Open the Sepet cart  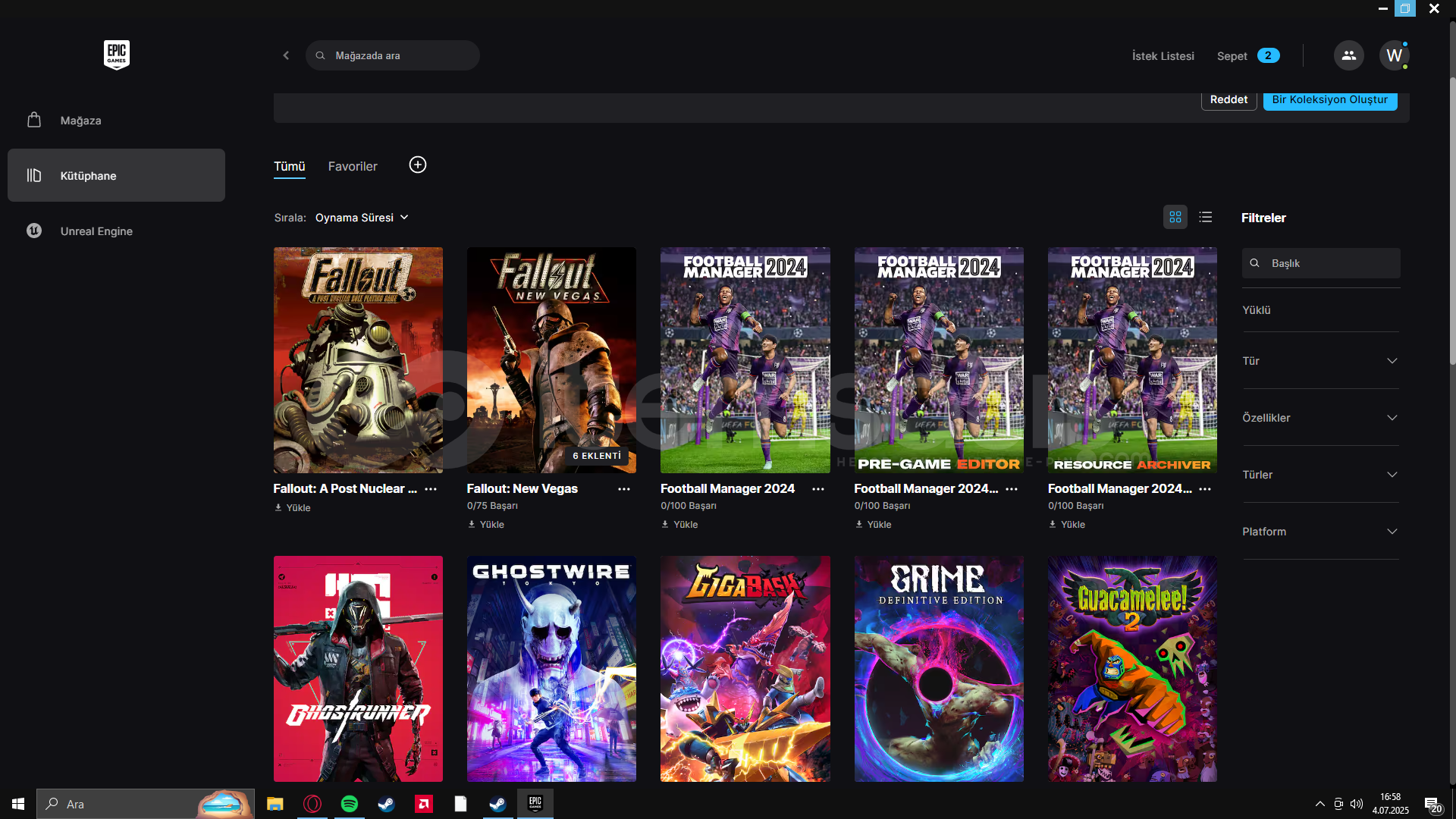click(x=1248, y=56)
